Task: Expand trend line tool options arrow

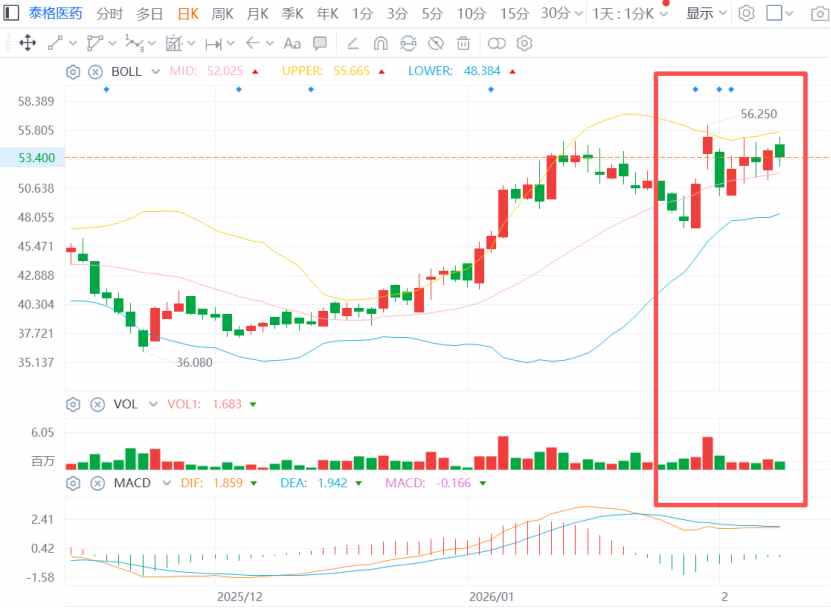Action: (x=73, y=43)
